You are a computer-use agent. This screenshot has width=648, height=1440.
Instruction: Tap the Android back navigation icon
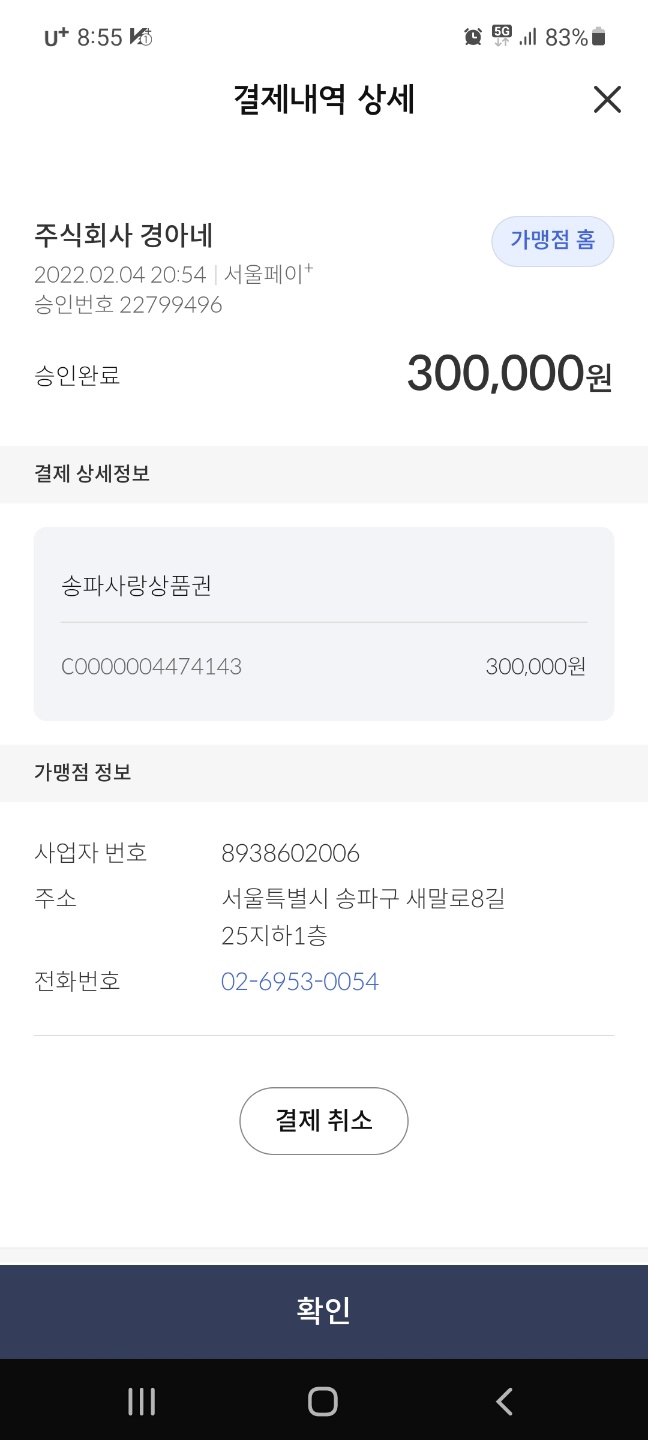pyautogui.click(x=504, y=1401)
